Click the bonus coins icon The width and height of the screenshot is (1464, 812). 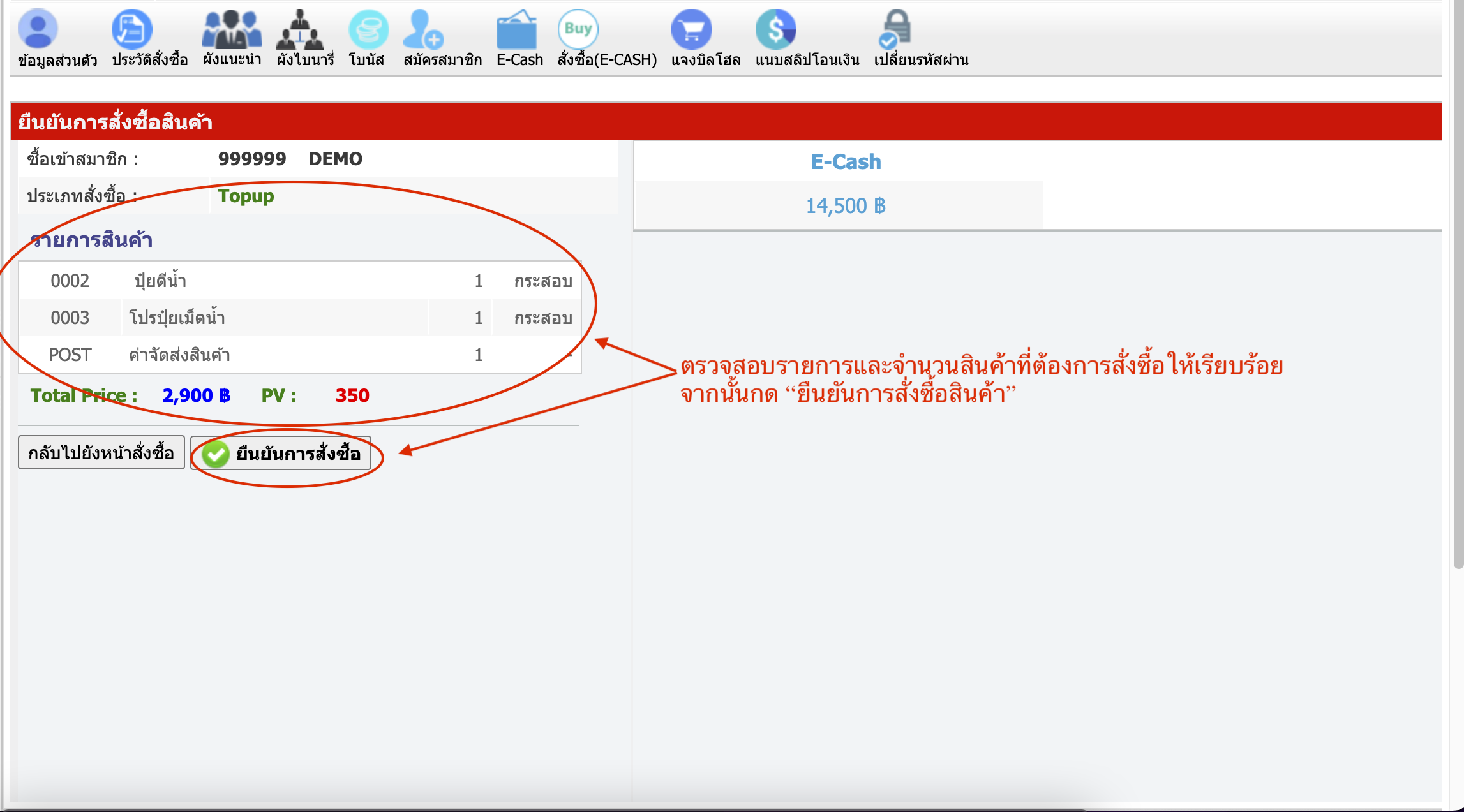point(368,29)
